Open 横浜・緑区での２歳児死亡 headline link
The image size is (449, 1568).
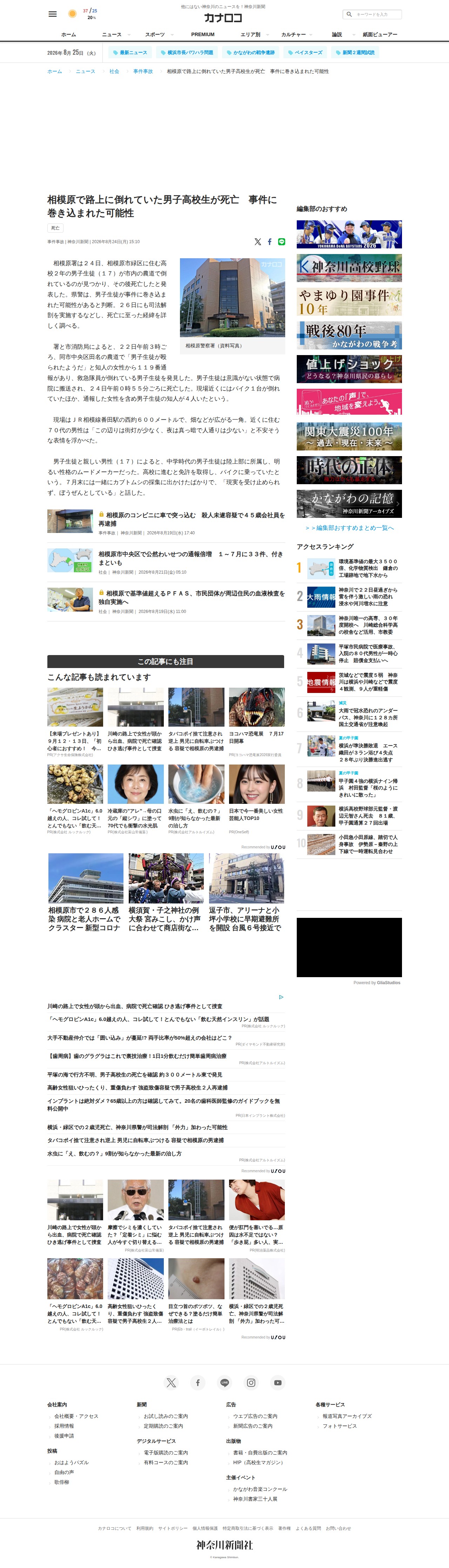point(138,1127)
